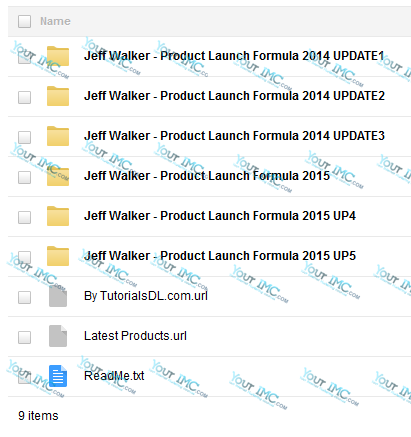Open the 2015 UP4 folder icon
This screenshot has height=437, width=411.
(x=58, y=216)
